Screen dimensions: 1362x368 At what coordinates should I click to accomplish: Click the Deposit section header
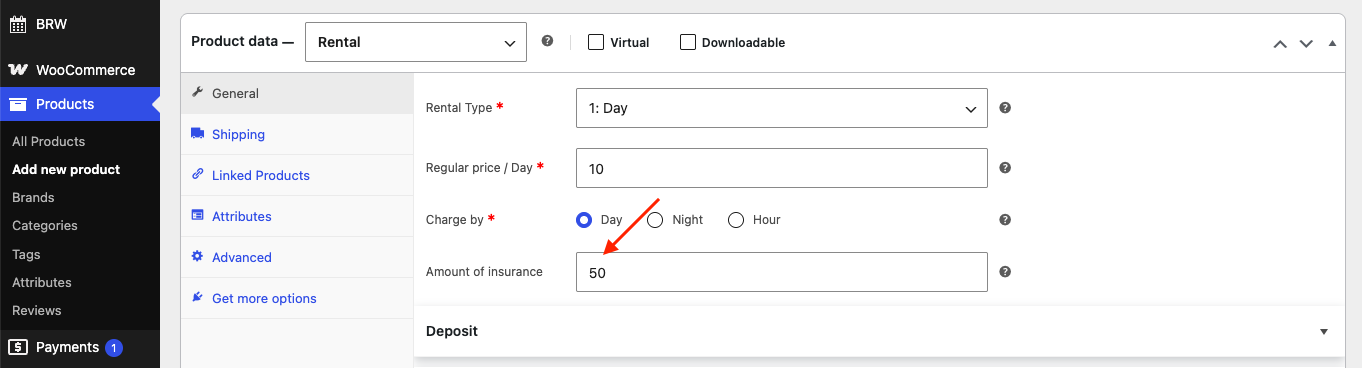[x=879, y=331]
